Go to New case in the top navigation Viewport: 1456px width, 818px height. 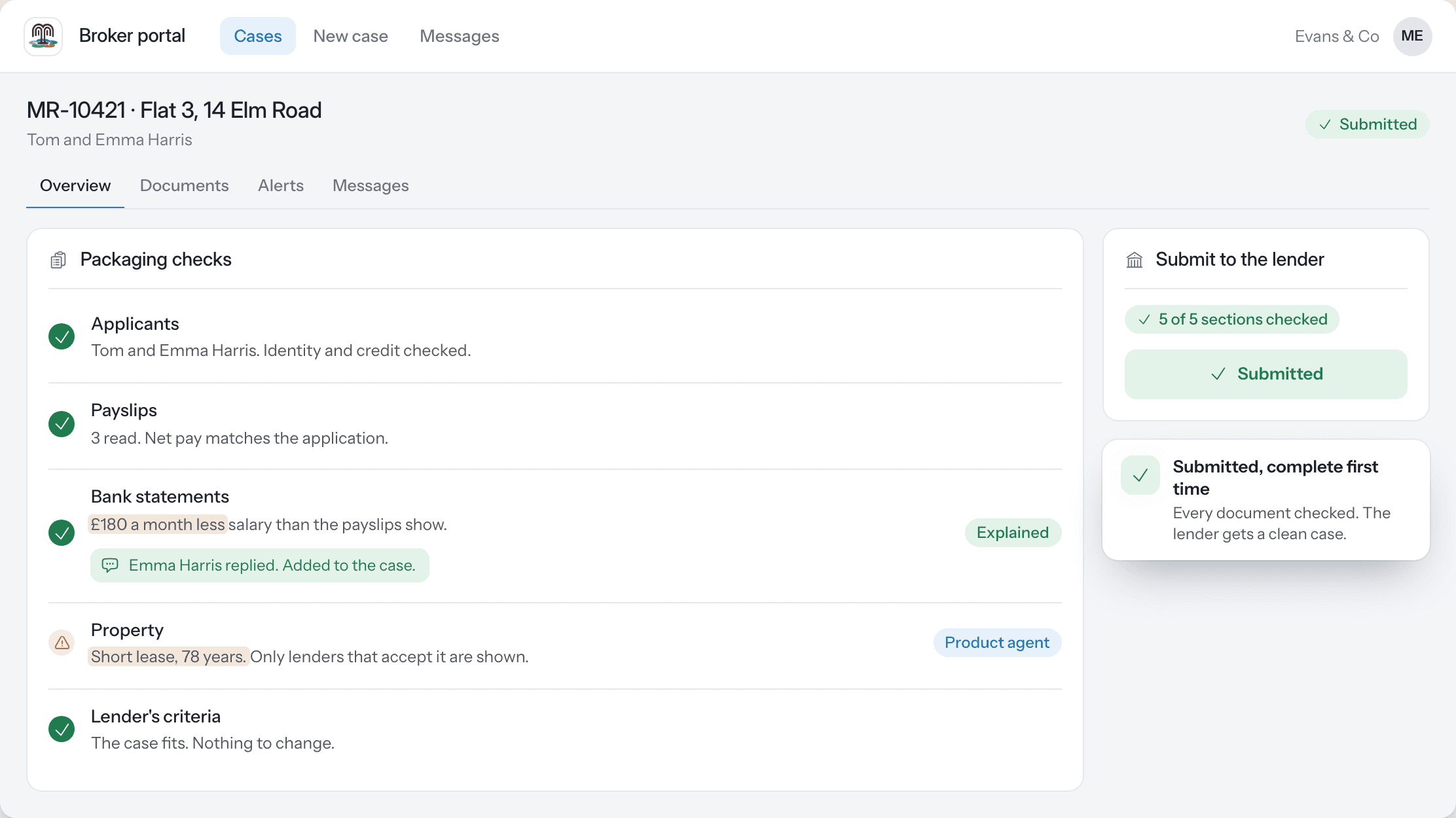(x=350, y=36)
